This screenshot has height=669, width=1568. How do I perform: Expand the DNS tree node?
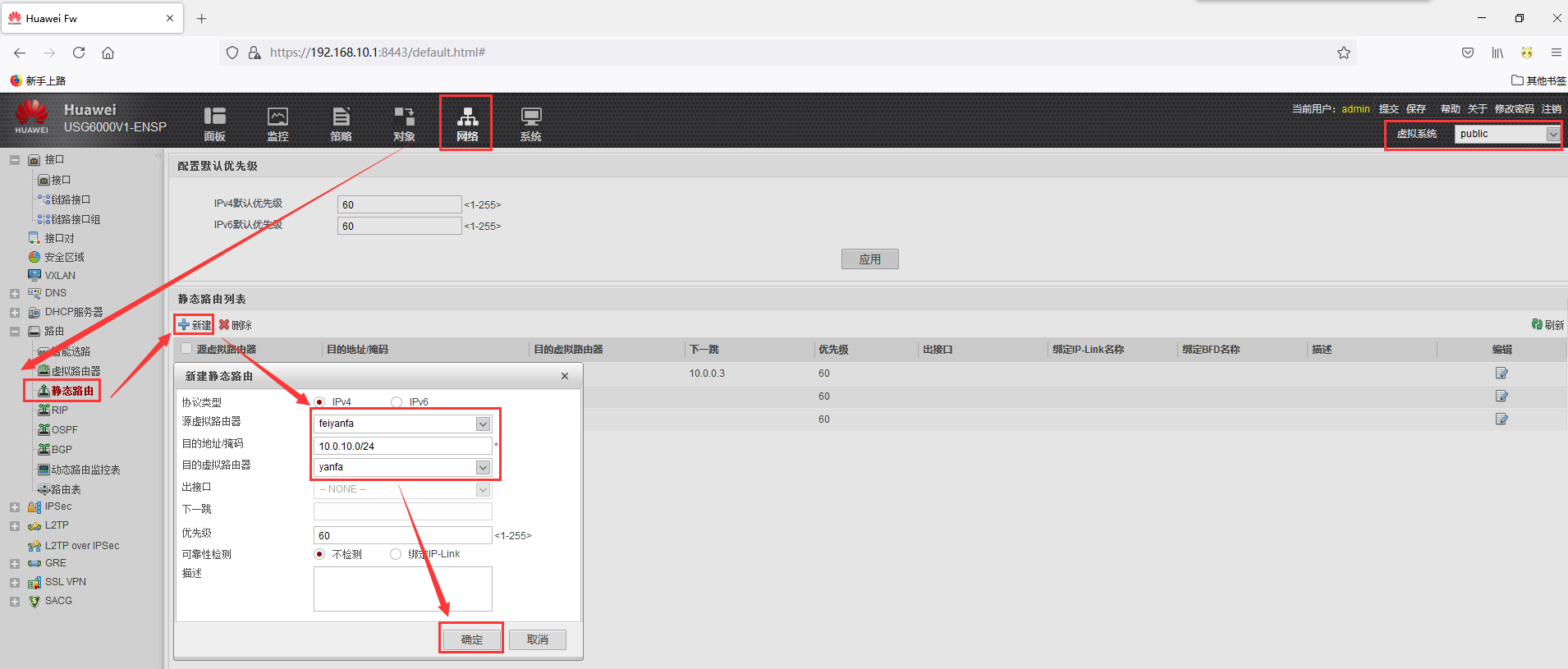(15, 293)
